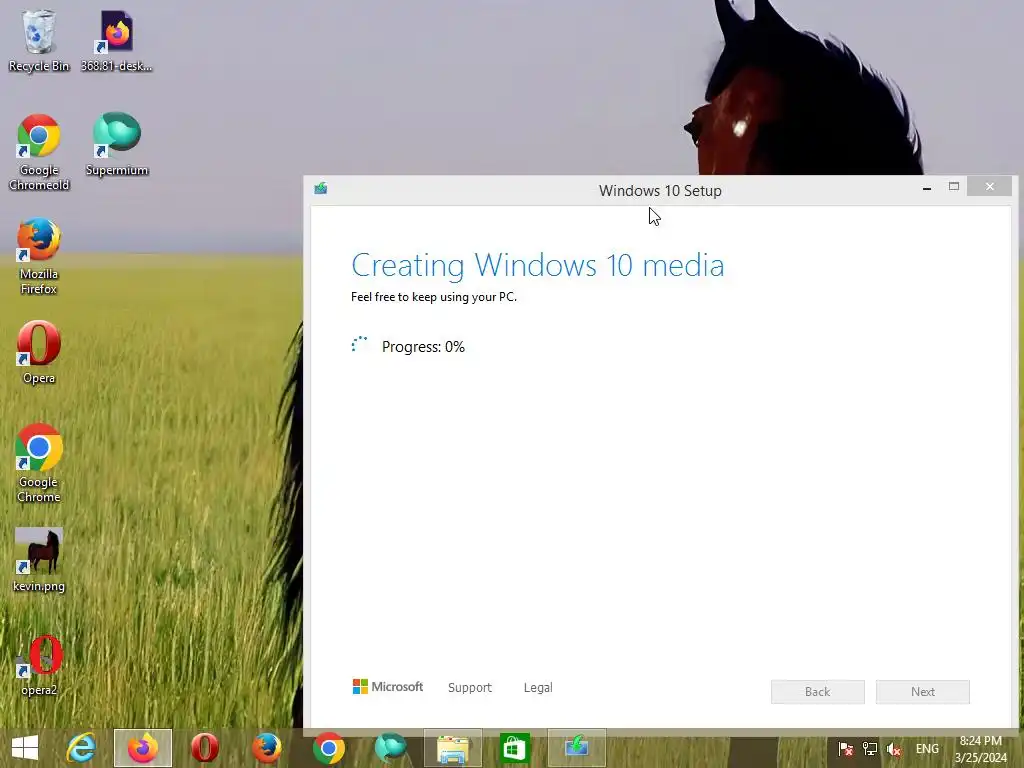Click the Windows 10 Setup title bar icon
This screenshot has height=768, width=1024.
[321, 189]
